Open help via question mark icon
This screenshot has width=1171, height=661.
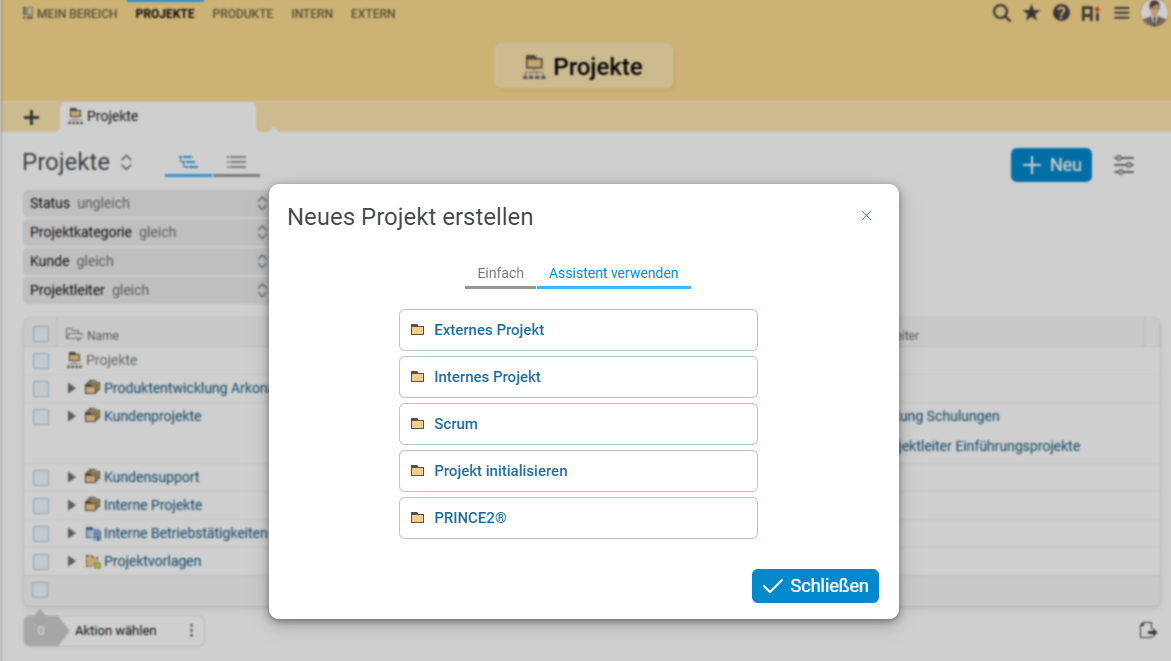1061,14
